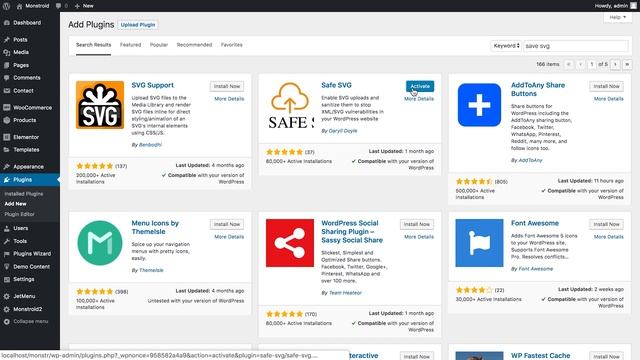Click the plugin search input field
Image resolution: width=640 pixels, height=360 pixels.
(x=576, y=46)
